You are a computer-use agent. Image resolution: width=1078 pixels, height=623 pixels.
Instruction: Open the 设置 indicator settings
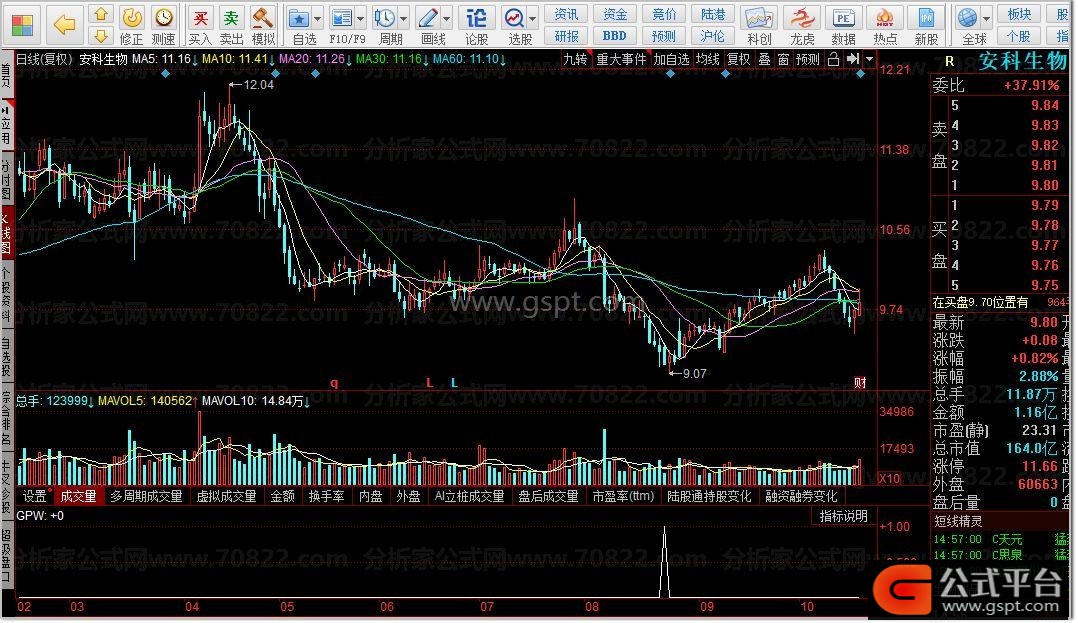pyautogui.click(x=34, y=496)
